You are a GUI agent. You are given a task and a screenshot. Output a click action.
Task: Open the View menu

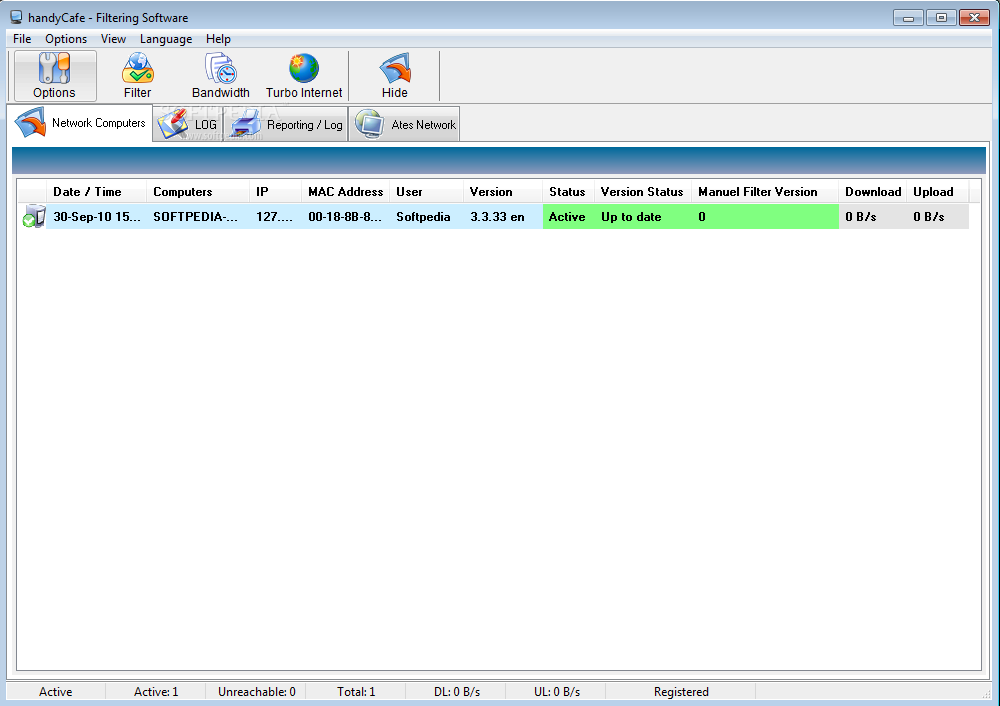point(113,39)
